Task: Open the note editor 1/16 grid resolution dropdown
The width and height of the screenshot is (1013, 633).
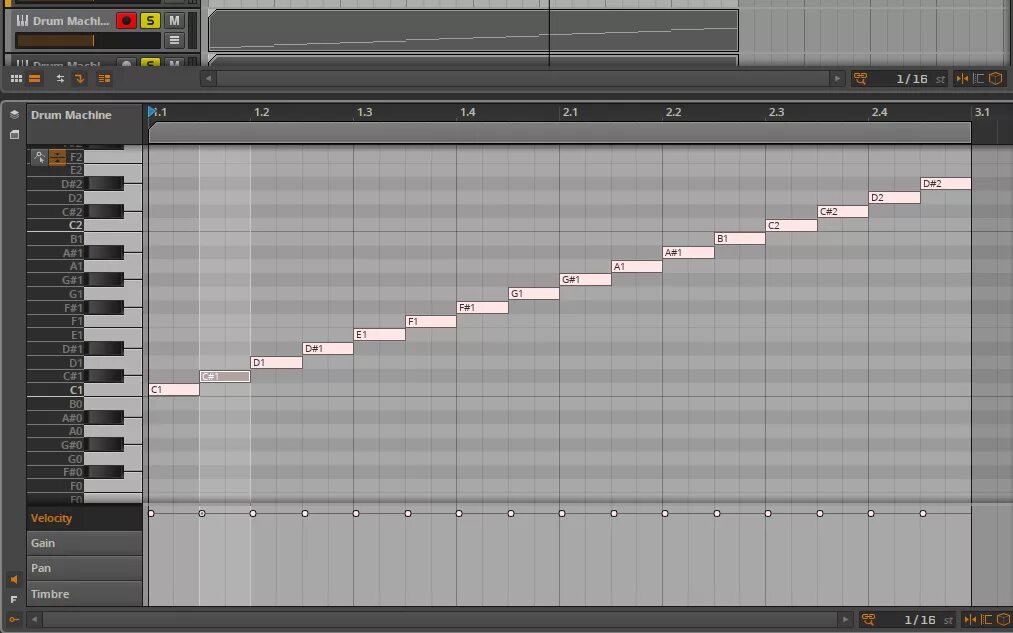Action: 919,619
